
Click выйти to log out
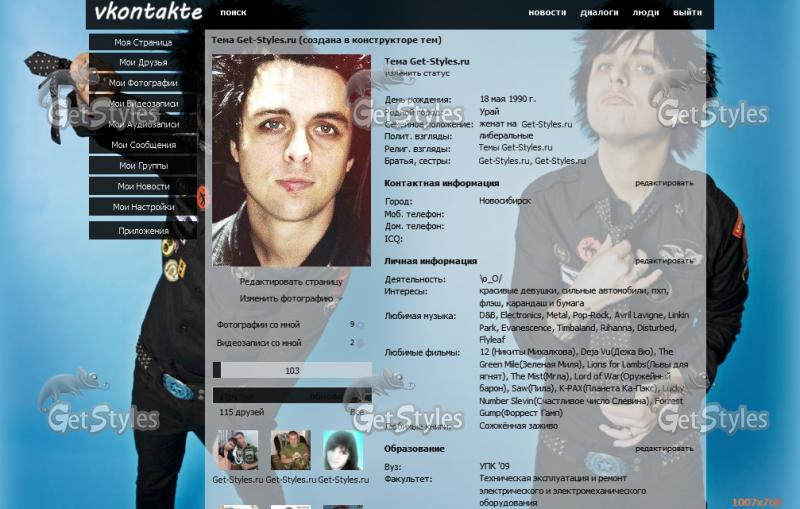point(687,13)
